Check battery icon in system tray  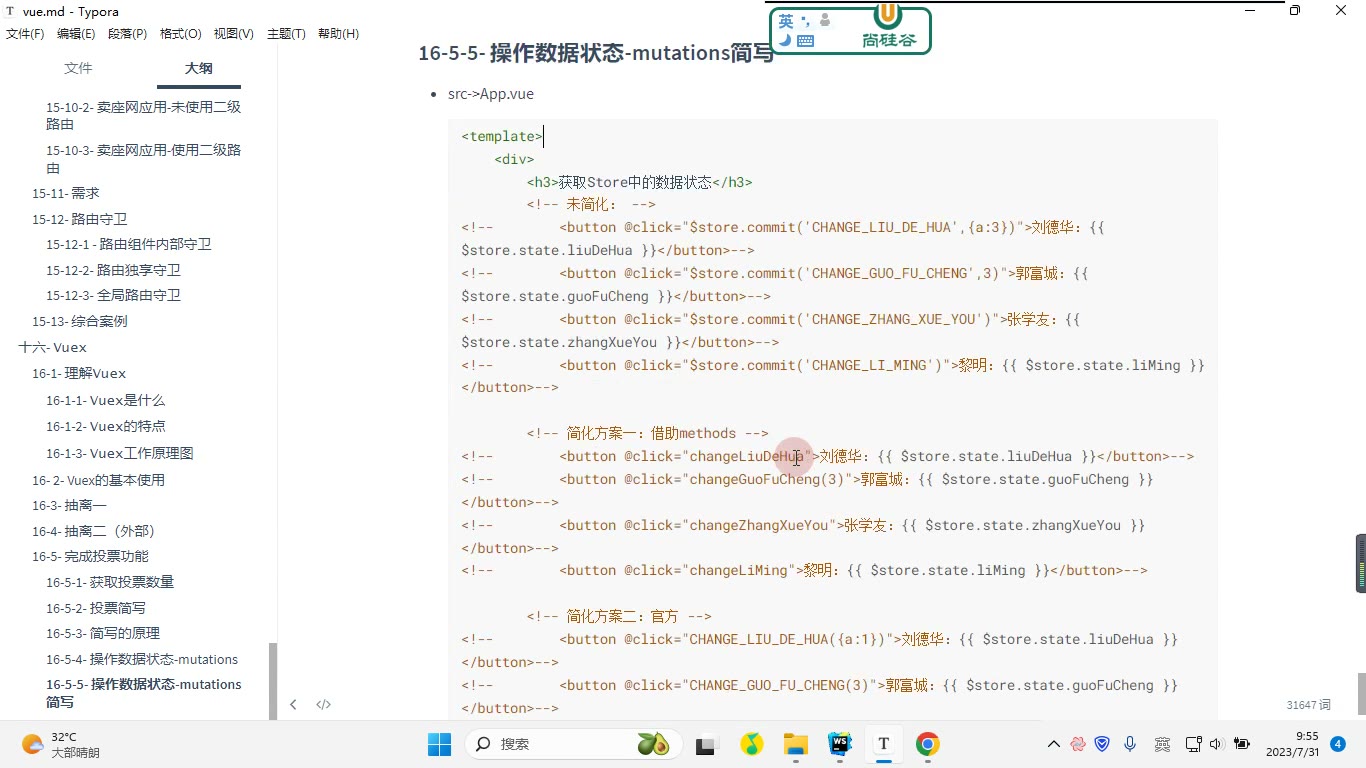coord(1242,744)
